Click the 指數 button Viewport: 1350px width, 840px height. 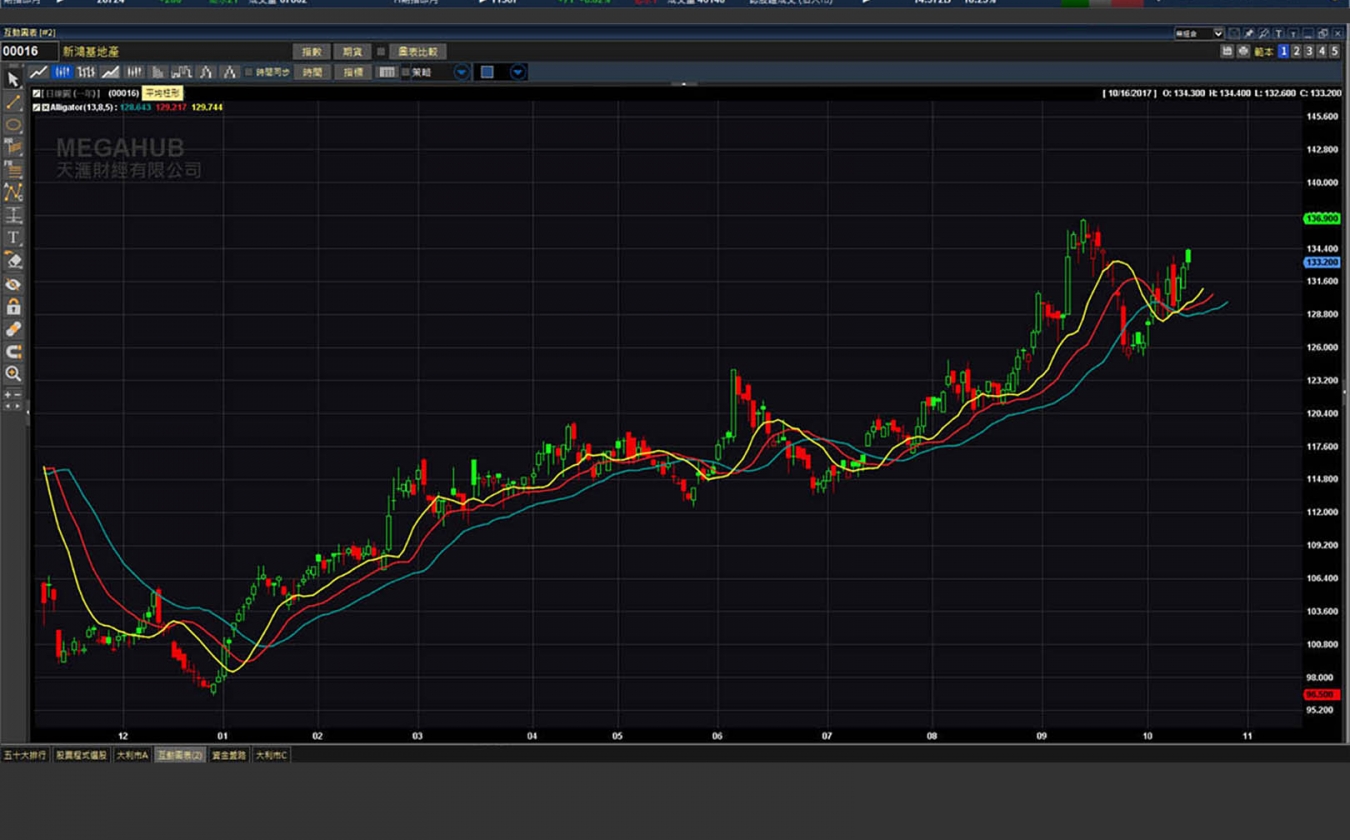(x=312, y=51)
